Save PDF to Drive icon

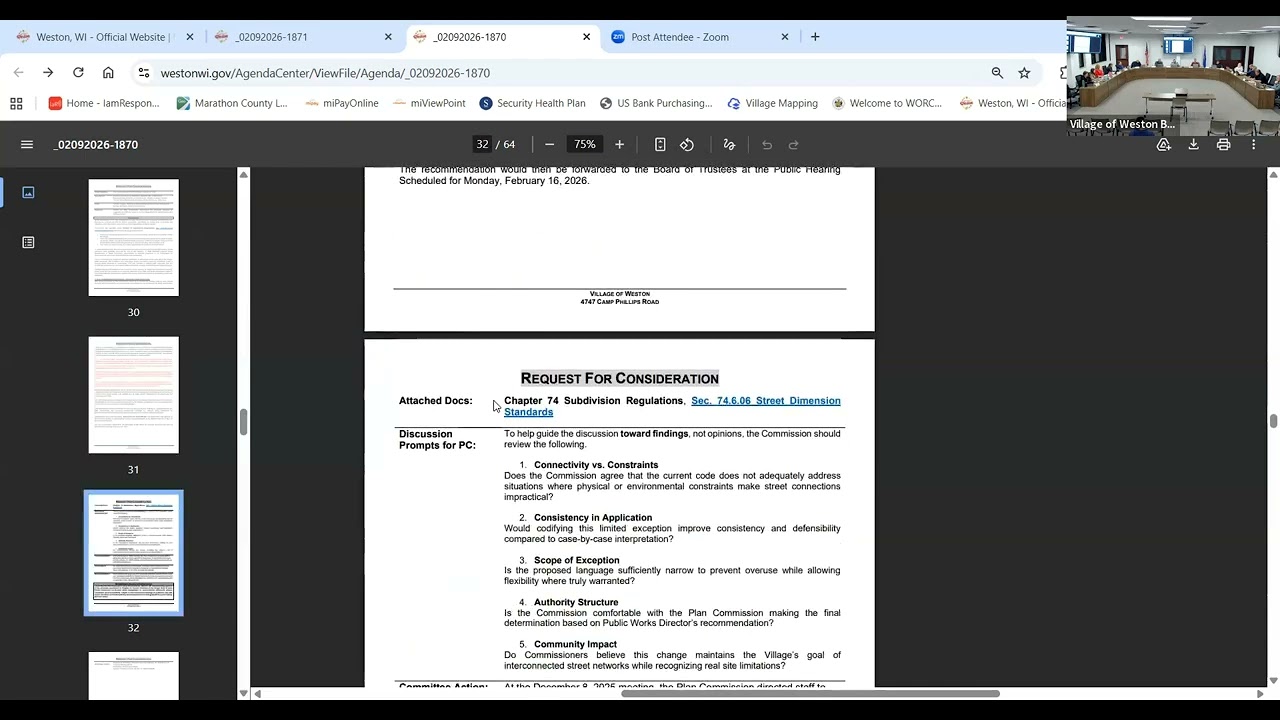(x=1163, y=145)
